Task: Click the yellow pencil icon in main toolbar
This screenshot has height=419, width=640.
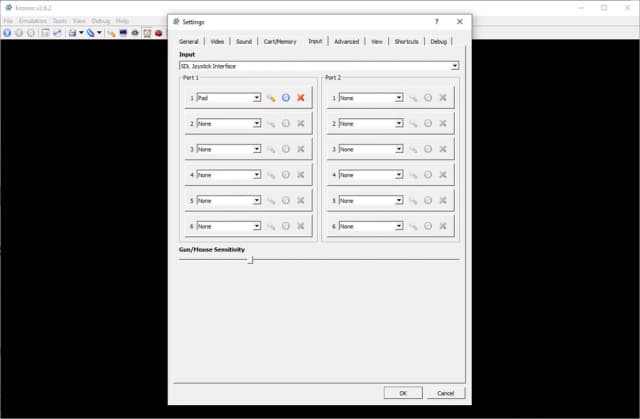Action: coord(111,33)
